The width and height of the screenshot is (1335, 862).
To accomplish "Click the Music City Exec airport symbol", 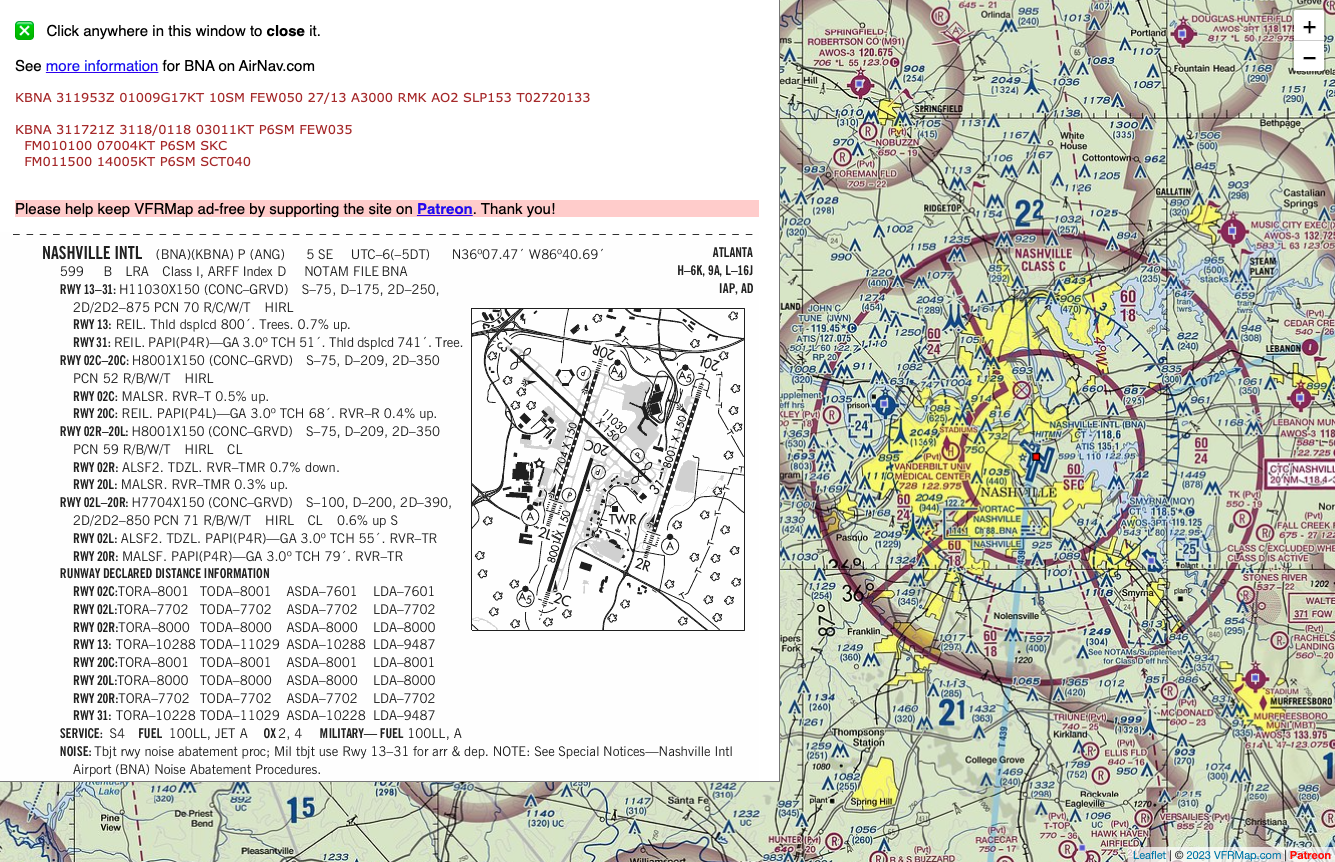I will pos(1231,232).
